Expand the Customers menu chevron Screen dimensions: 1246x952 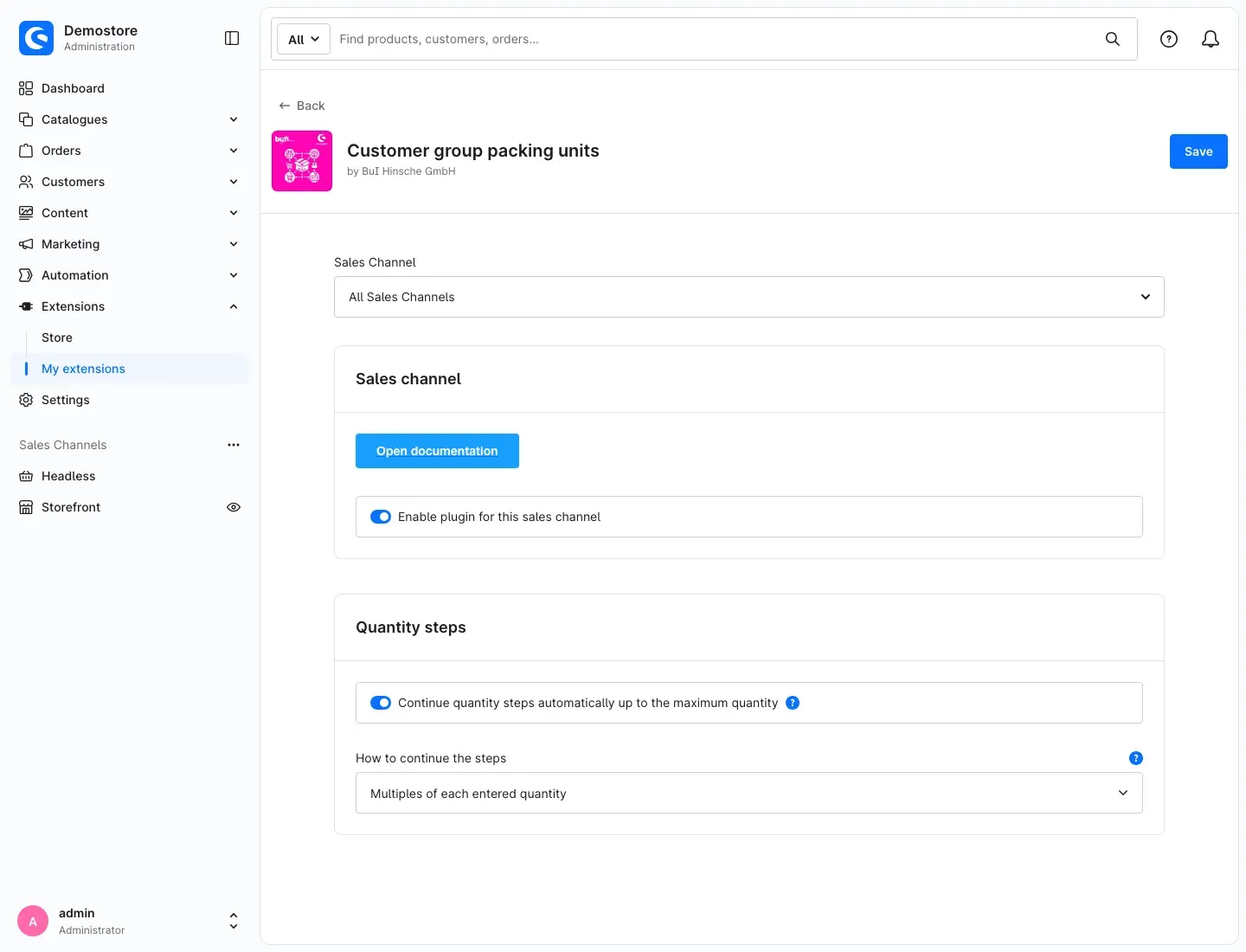(234, 182)
